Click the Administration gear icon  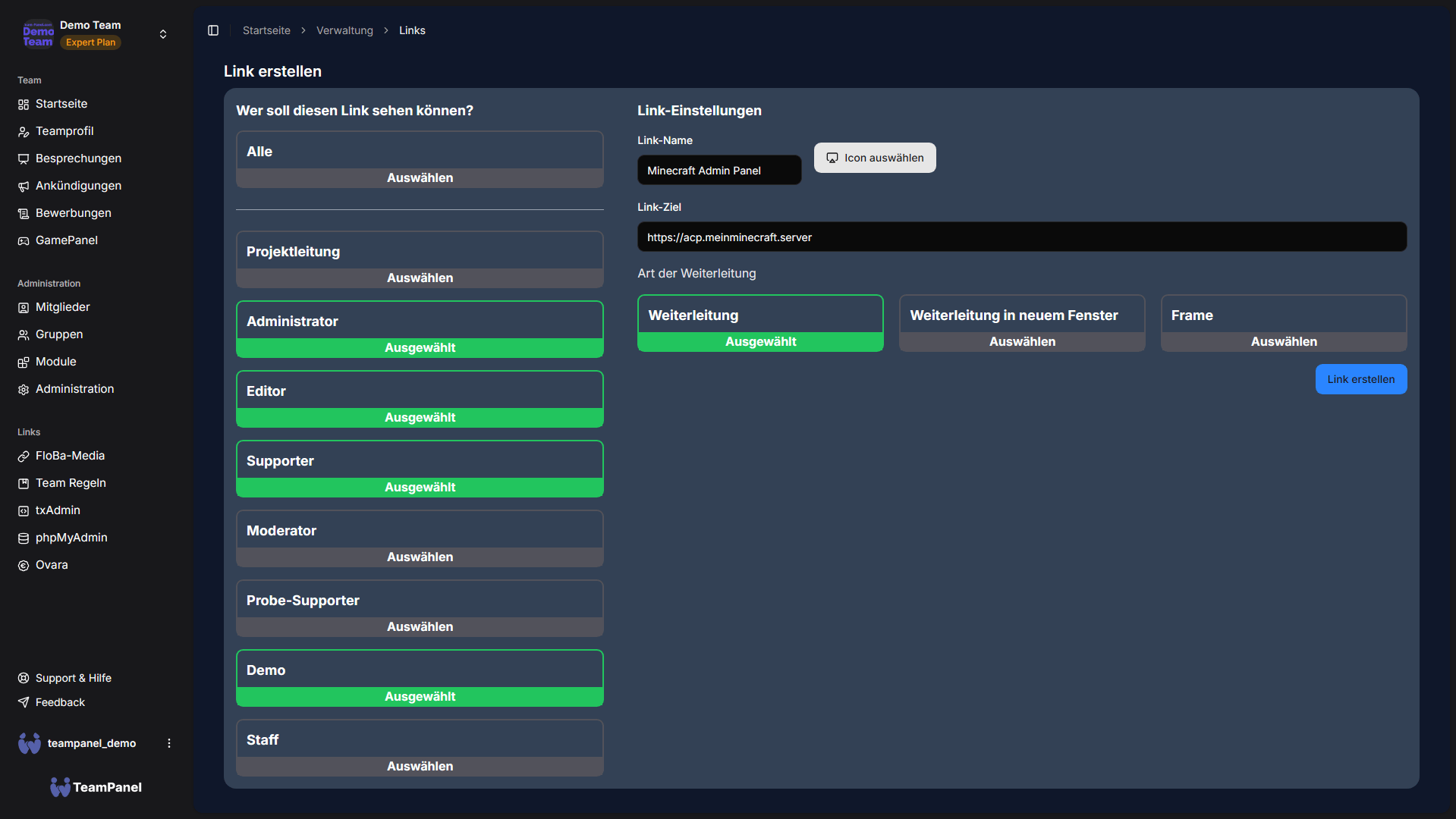click(24, 390)
